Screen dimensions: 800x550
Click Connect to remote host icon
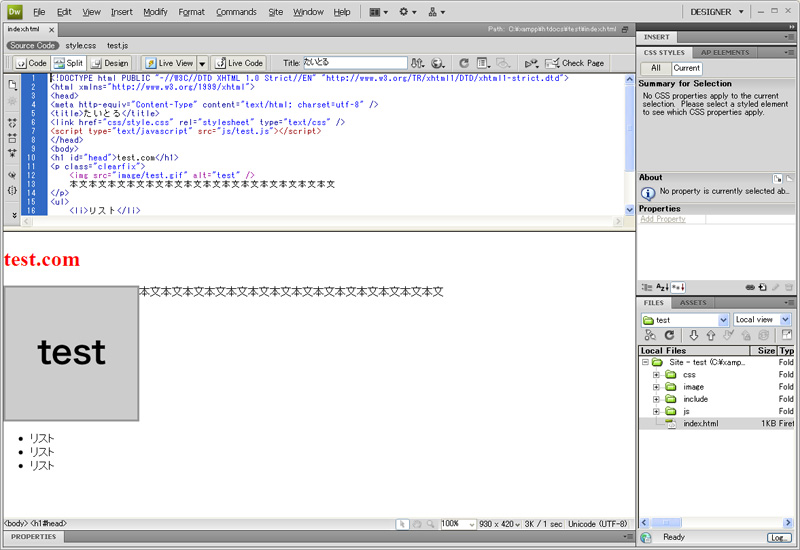tap(650, 335)
